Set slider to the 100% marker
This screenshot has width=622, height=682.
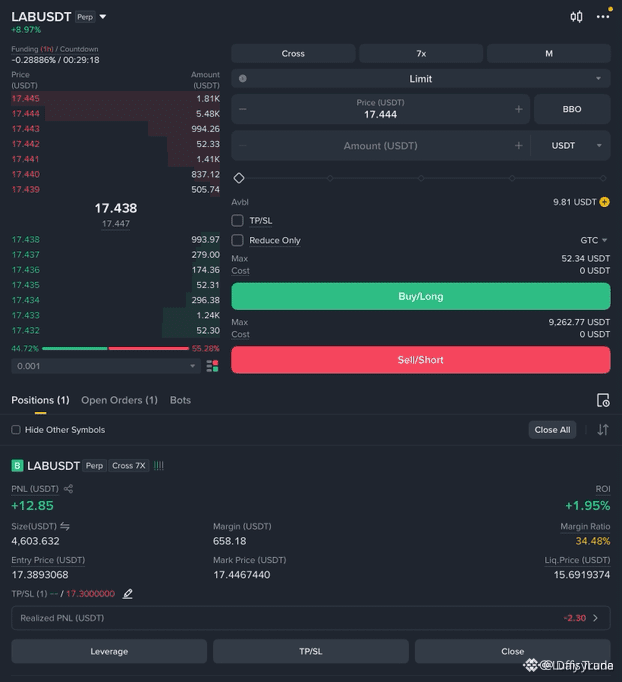point(603,178)
